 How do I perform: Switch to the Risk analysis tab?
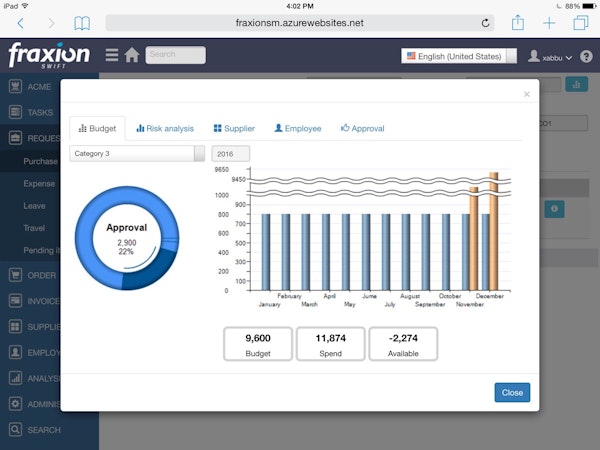click(165, 129)
